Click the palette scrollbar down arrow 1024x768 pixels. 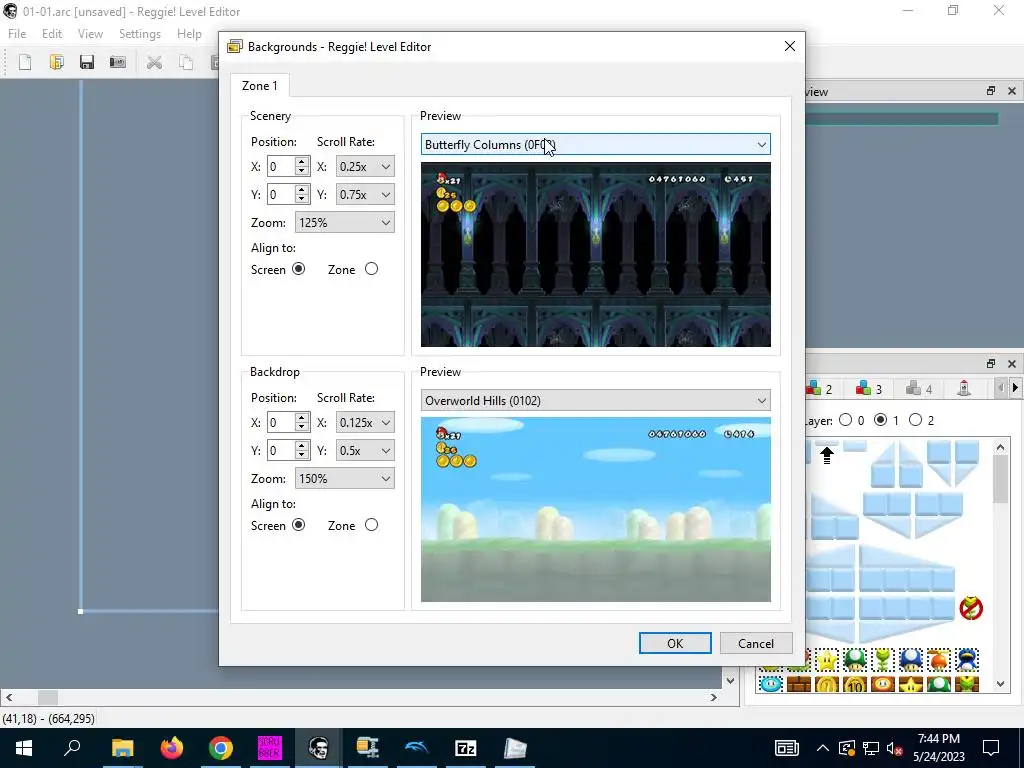click(x=1000, y=684)
